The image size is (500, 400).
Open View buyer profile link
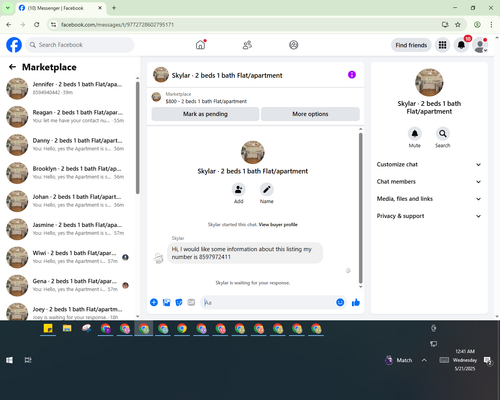278,225
